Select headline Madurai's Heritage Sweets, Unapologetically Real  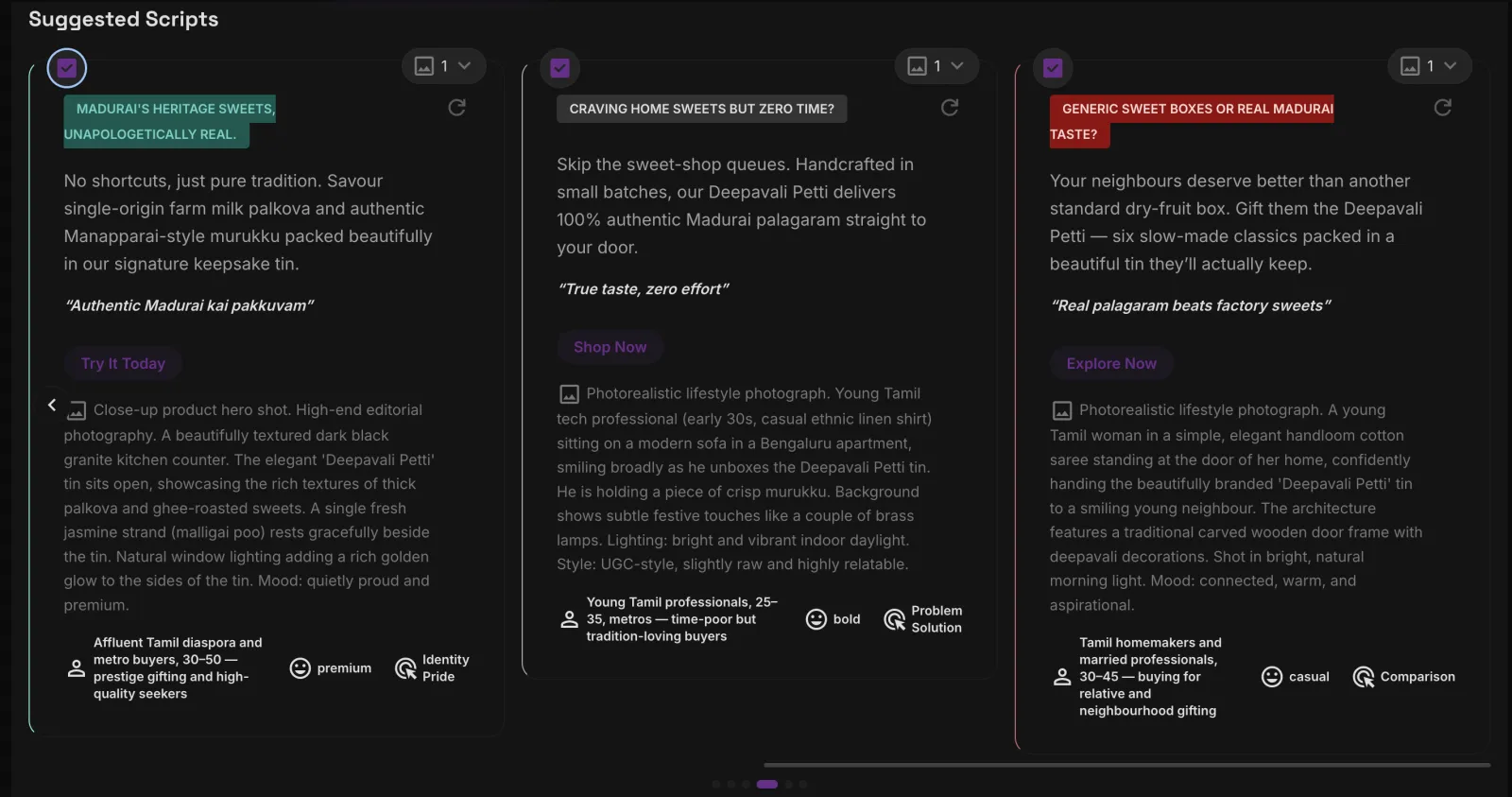[x=170, y=121]
